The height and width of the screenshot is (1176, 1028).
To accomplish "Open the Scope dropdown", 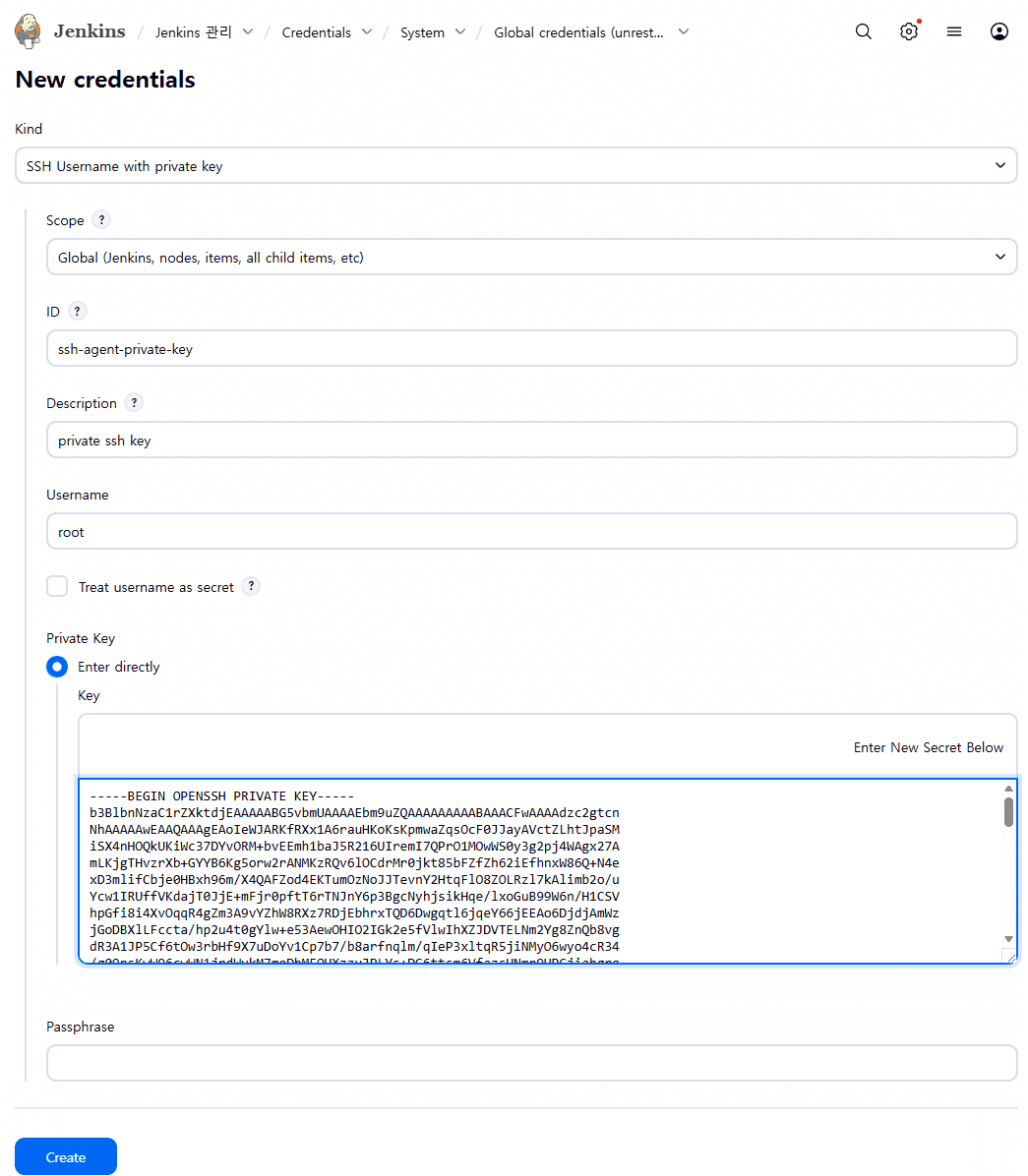I will click(x=531, y=258).
